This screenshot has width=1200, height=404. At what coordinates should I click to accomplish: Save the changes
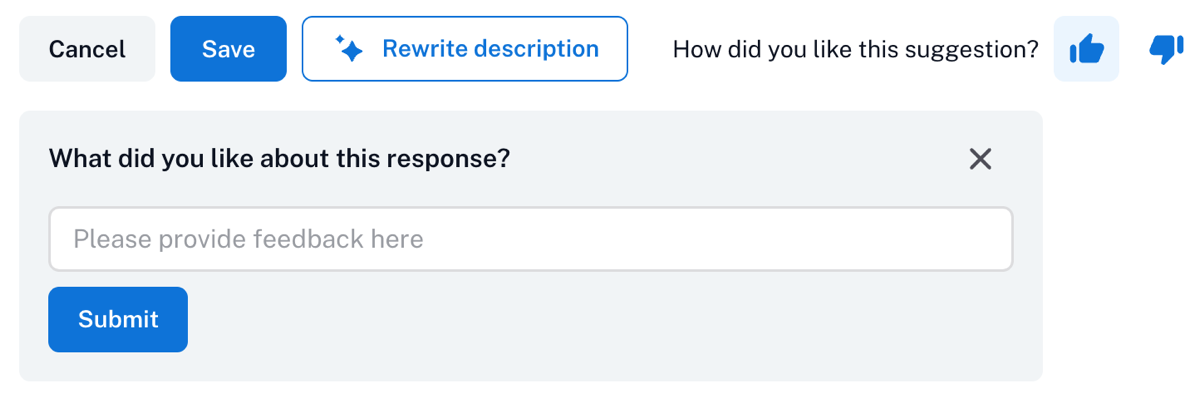pos(228,49)
